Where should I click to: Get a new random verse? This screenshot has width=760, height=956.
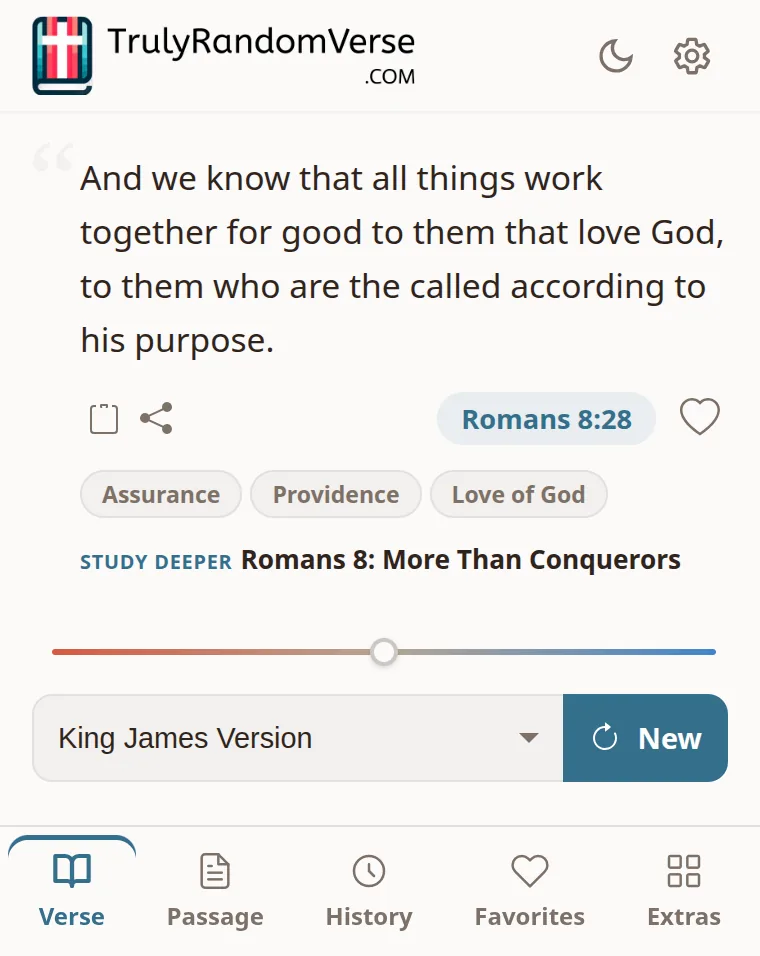click(645, 738)
